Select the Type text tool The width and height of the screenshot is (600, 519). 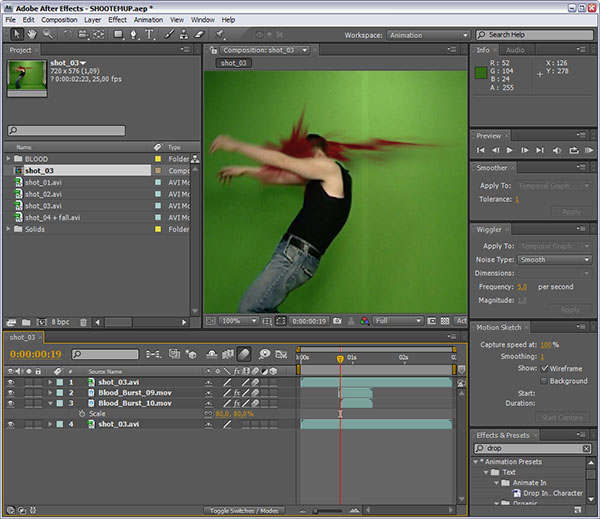pos(151,34)
